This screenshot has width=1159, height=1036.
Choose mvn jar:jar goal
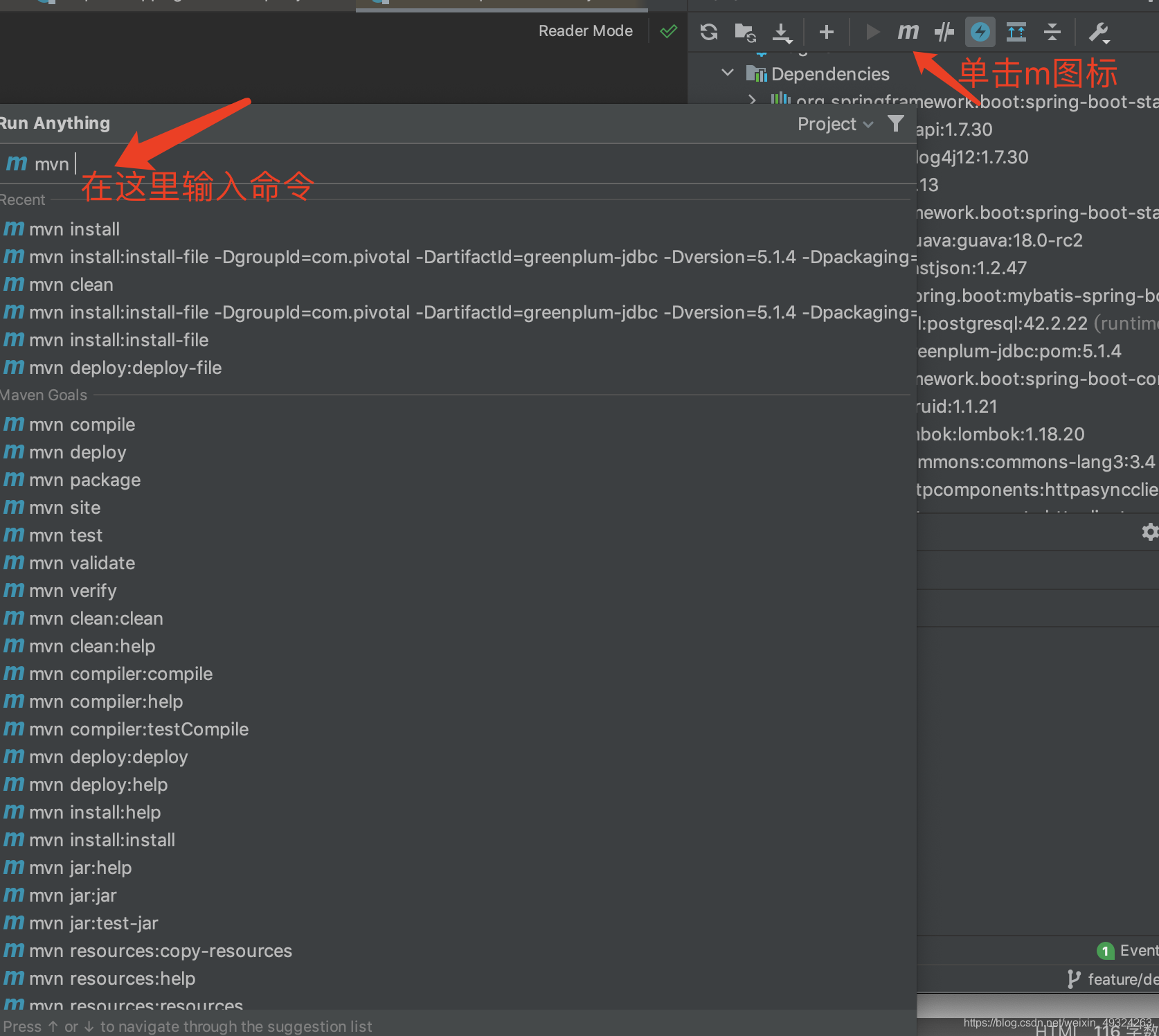(457, 895)
